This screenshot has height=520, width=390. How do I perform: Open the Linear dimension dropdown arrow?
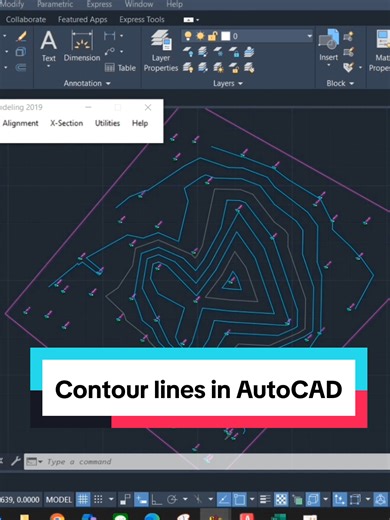click(x=121, y=36)
